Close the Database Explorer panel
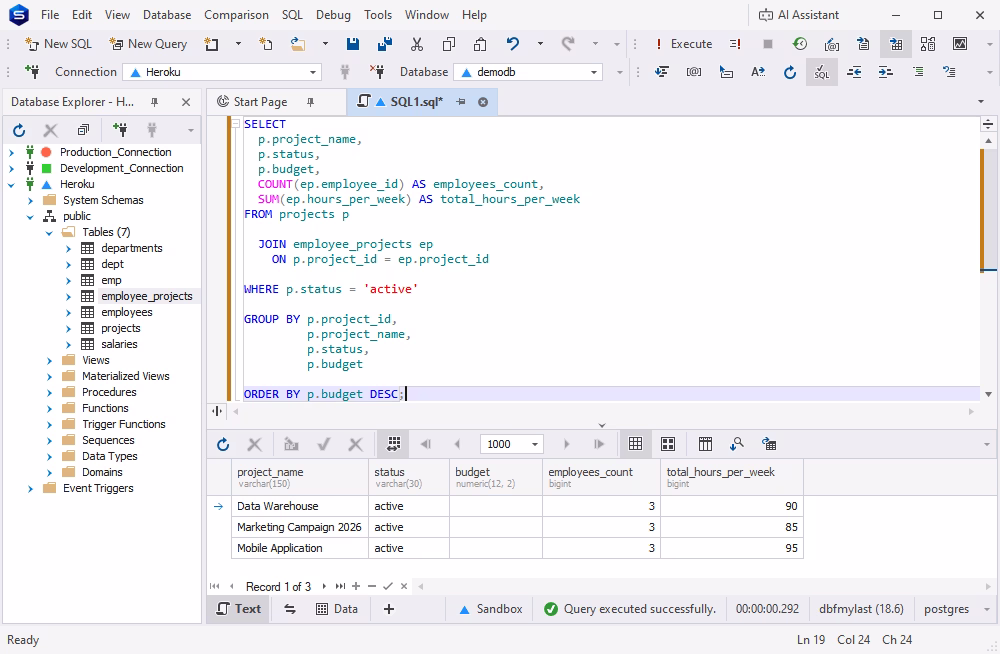The image size is (1000, 654). tap(186, 102)
